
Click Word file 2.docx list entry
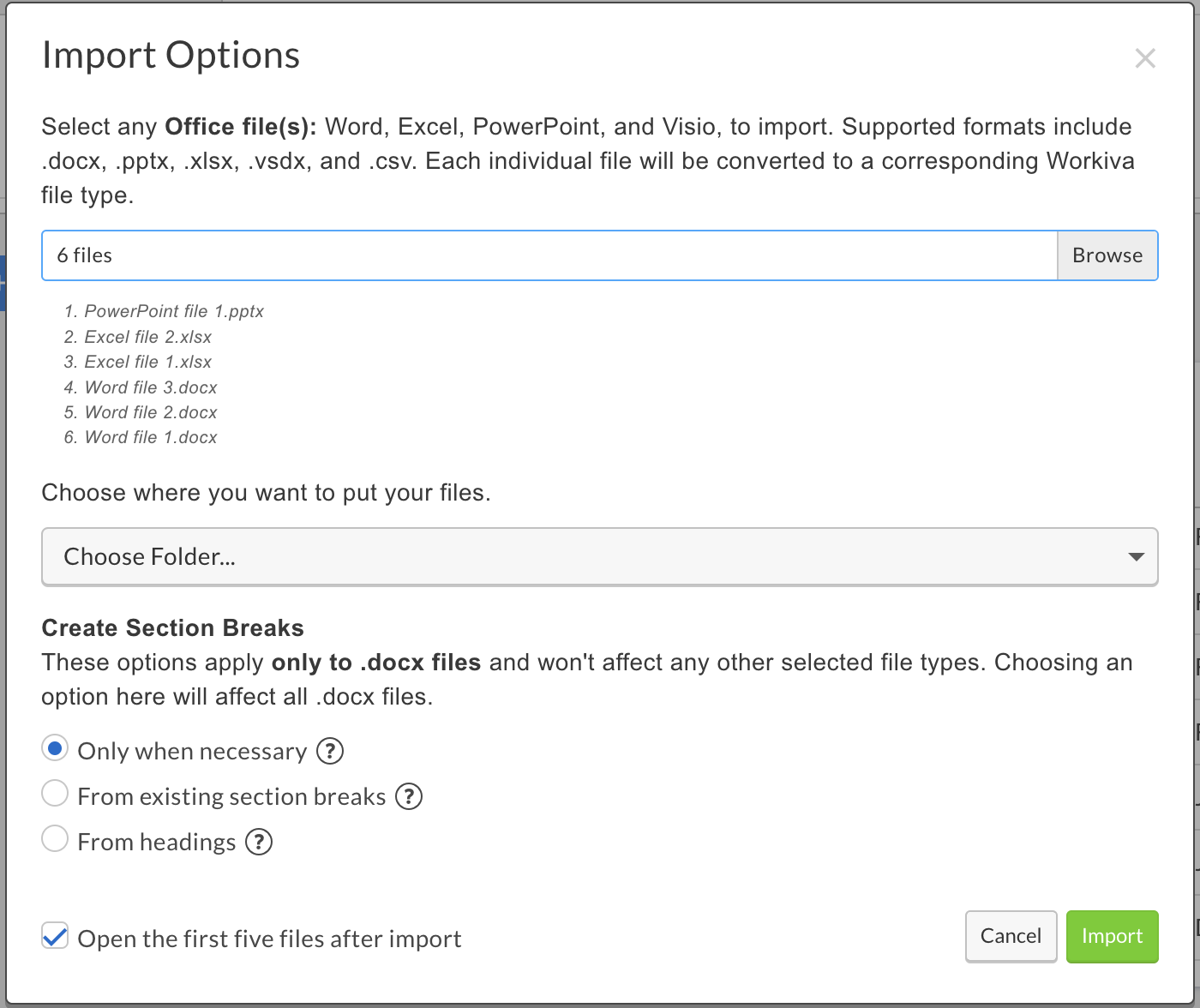coord(150,412)
